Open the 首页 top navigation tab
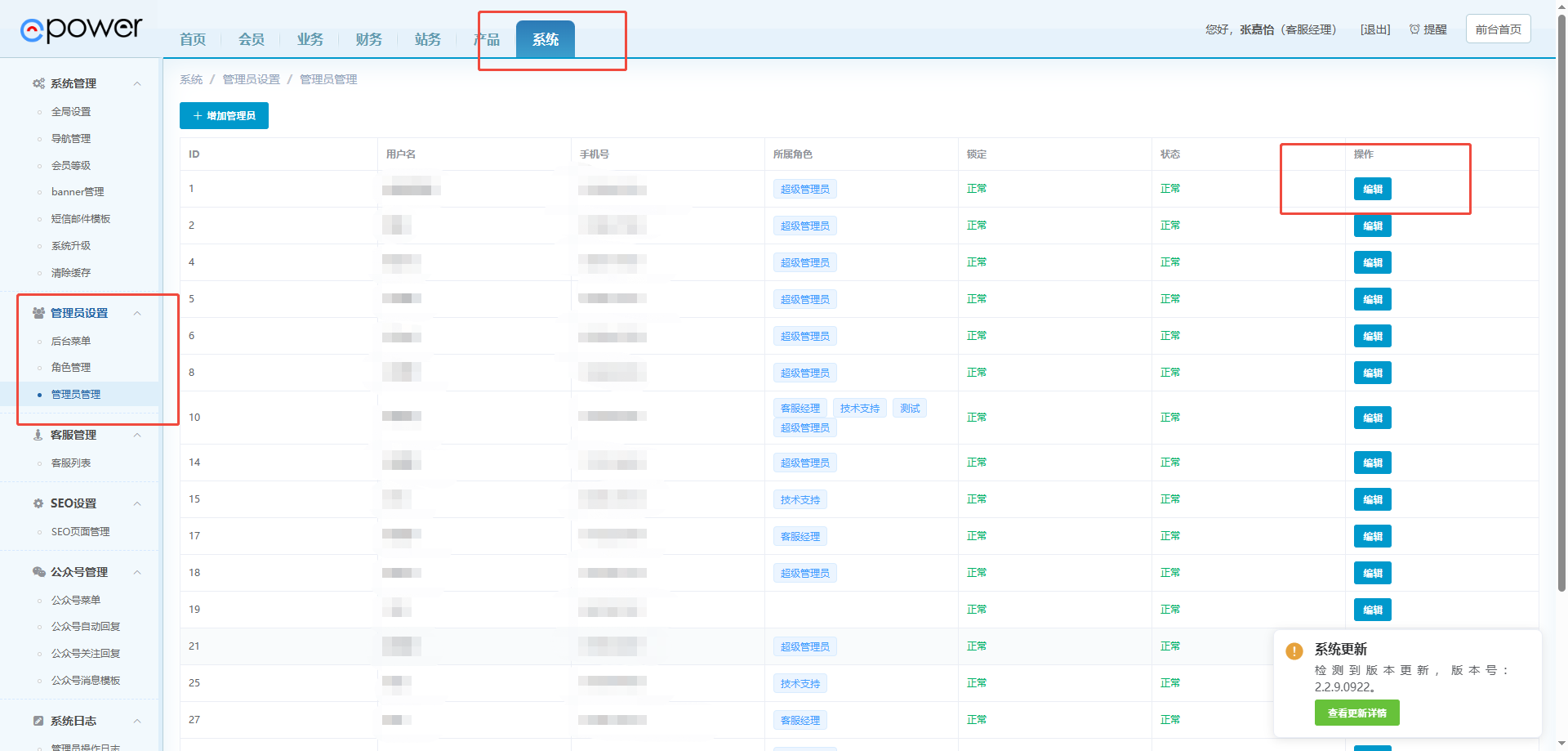The width and height of the screenshot is (1568, 751). tap(193, 39)
